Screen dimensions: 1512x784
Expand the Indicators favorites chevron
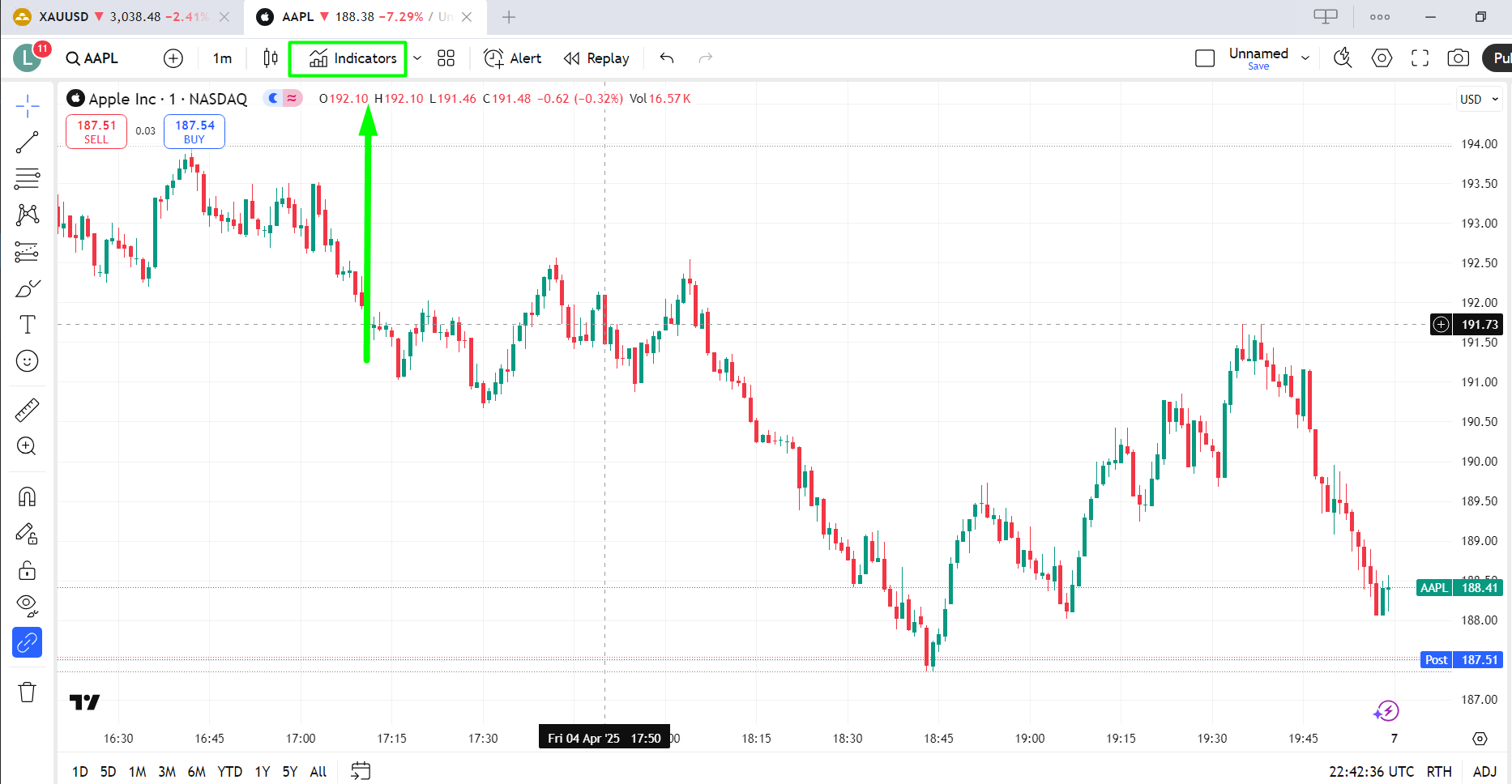[x=417, y=58]
